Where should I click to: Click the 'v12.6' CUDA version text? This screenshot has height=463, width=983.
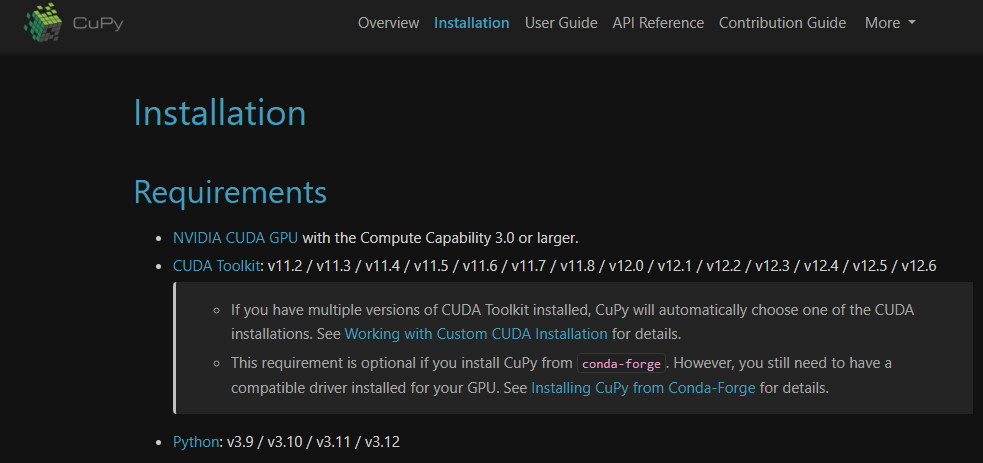[918, 266]
